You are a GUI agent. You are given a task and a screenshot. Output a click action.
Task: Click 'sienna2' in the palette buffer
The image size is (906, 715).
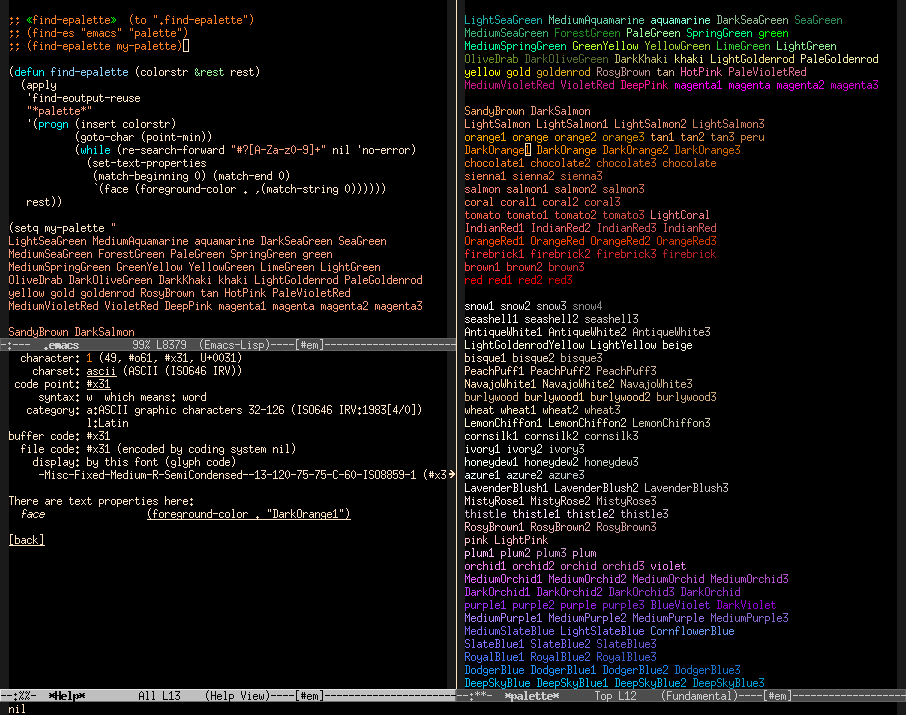533,176
